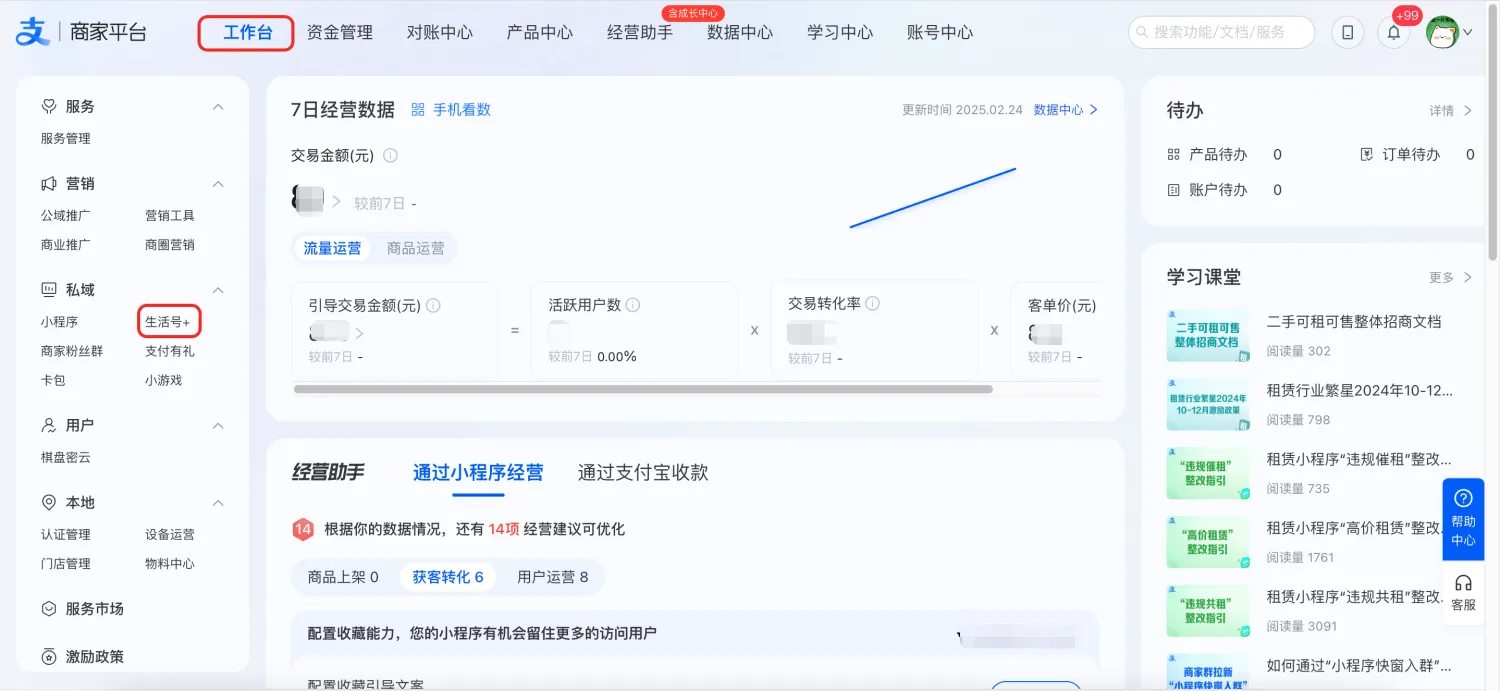Click the 搜索功能/文档/服务 search field
The width and height of the screenshot is (1500, 691).
click(1221, 33)
